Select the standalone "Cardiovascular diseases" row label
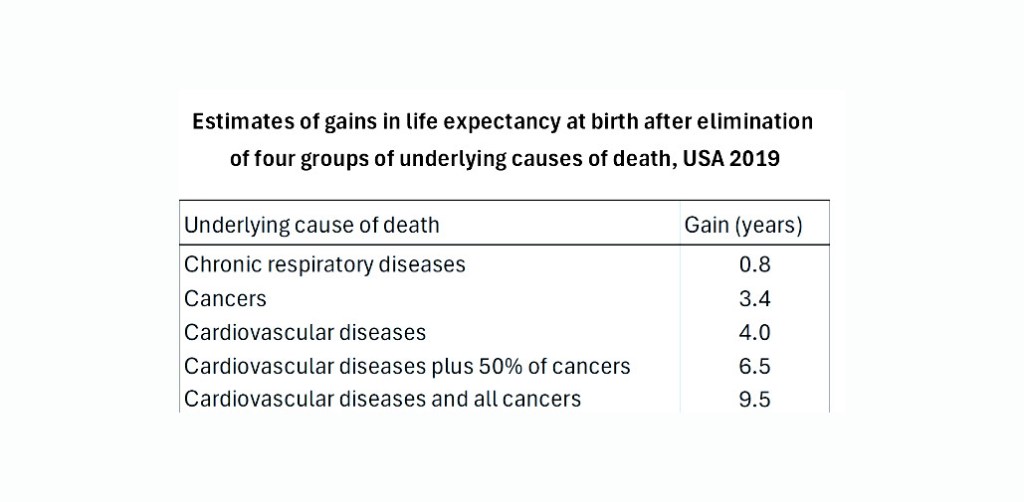 pyautogui.click(x=305, y=332)
